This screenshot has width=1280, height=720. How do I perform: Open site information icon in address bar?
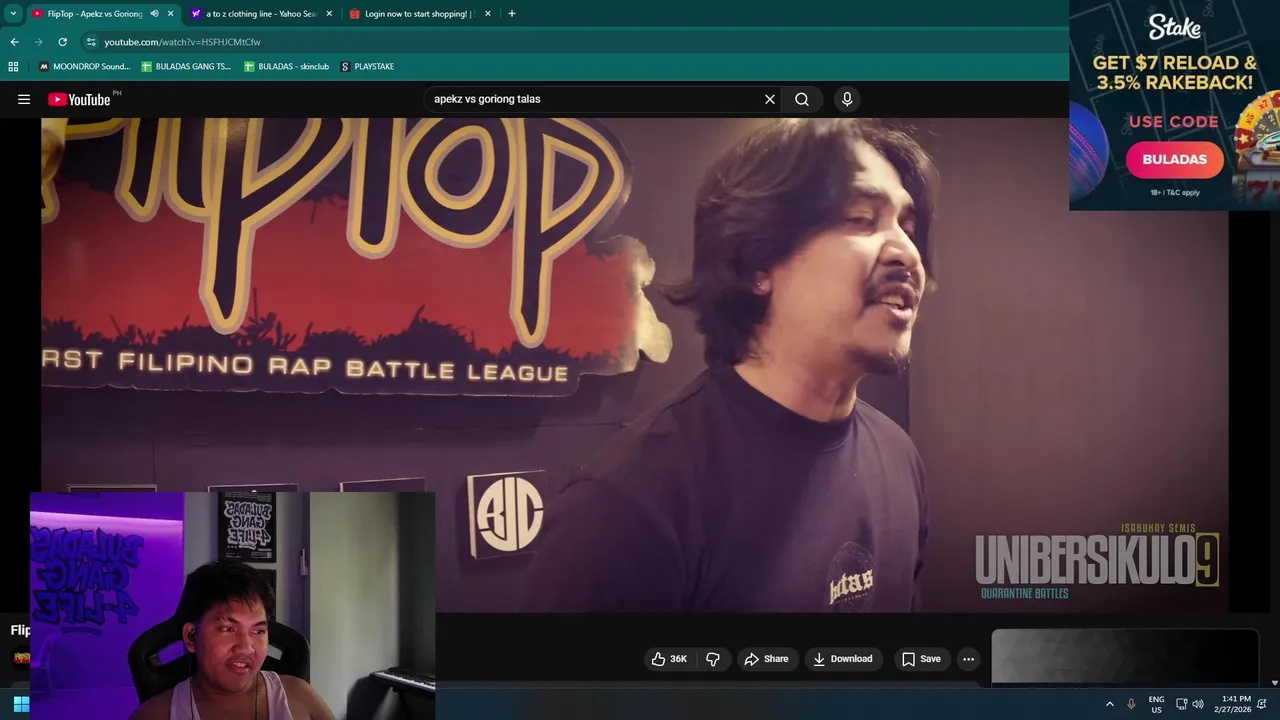coord(91,42)
